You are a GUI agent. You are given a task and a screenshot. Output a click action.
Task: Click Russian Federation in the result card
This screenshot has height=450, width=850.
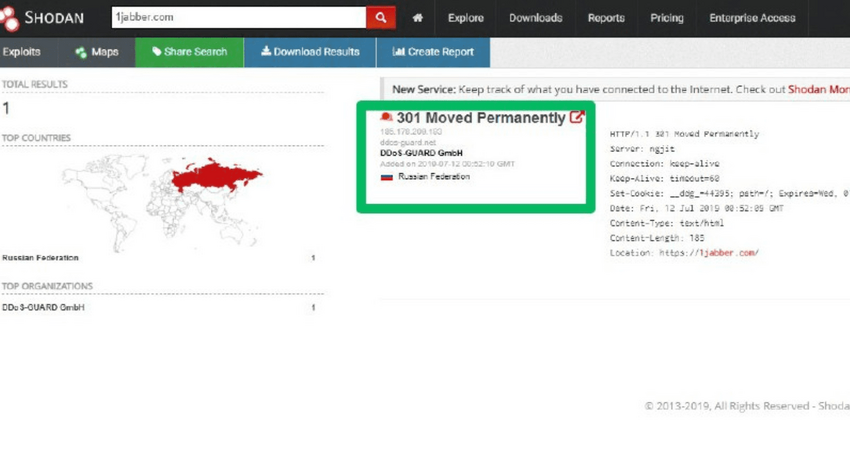[434, 177]
